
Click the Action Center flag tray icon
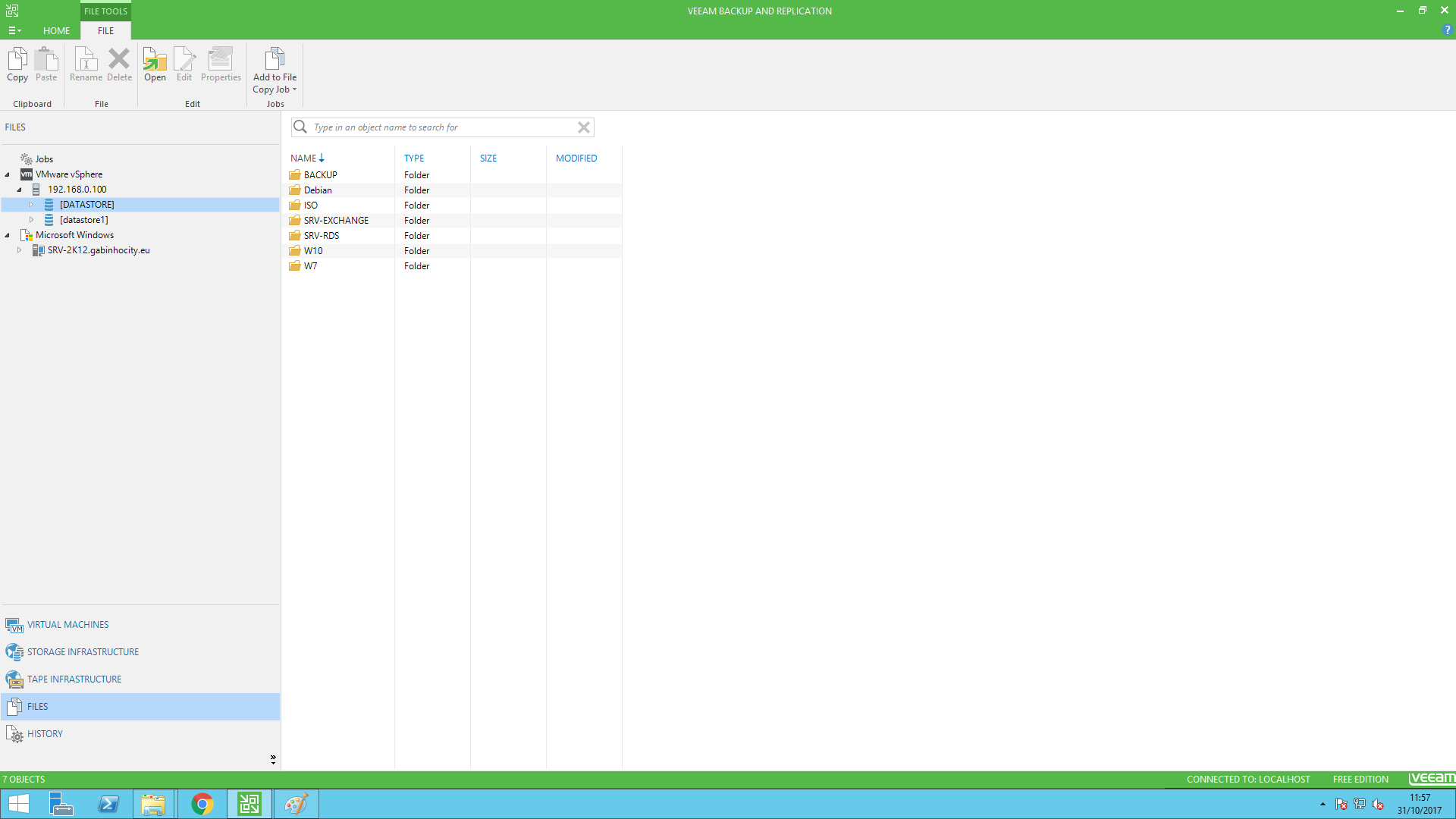(x=1341, y=805)
